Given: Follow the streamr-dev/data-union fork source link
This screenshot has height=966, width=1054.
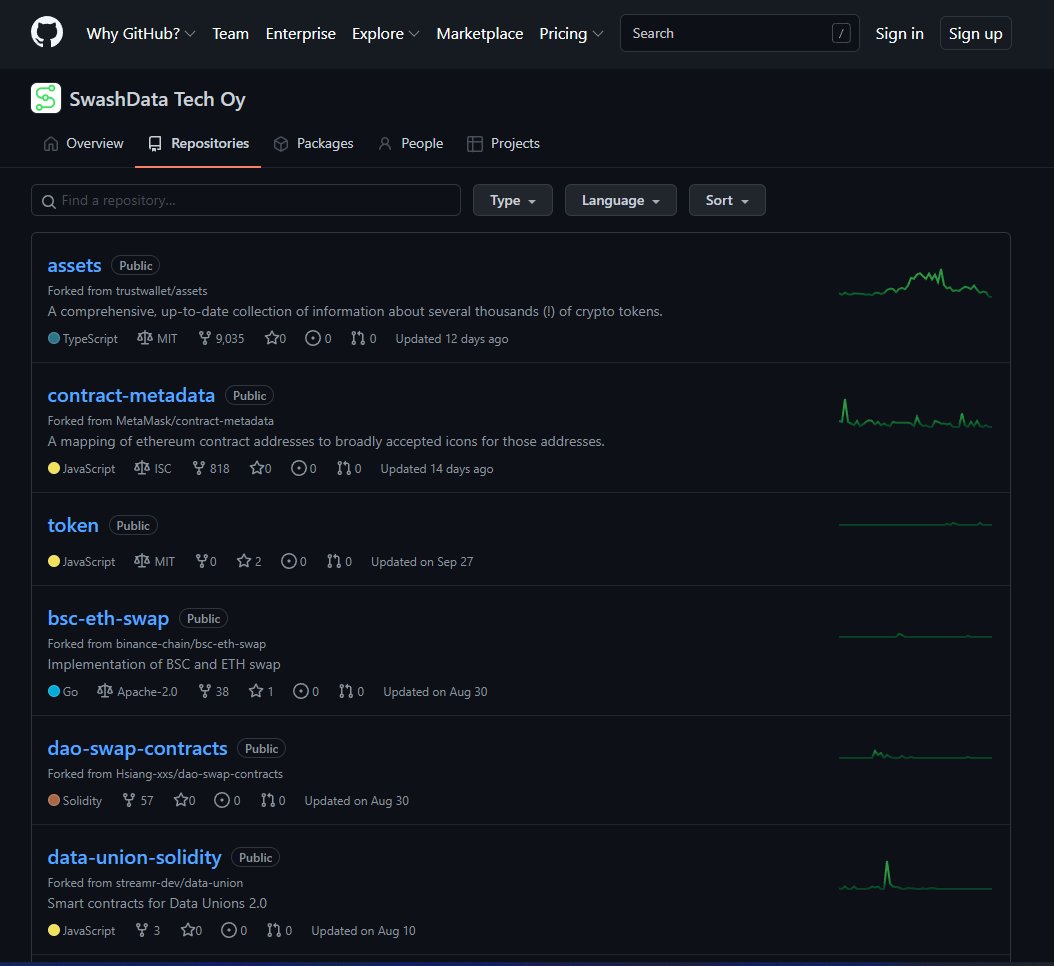Looking at the screenshot, I should click(179, 883).
